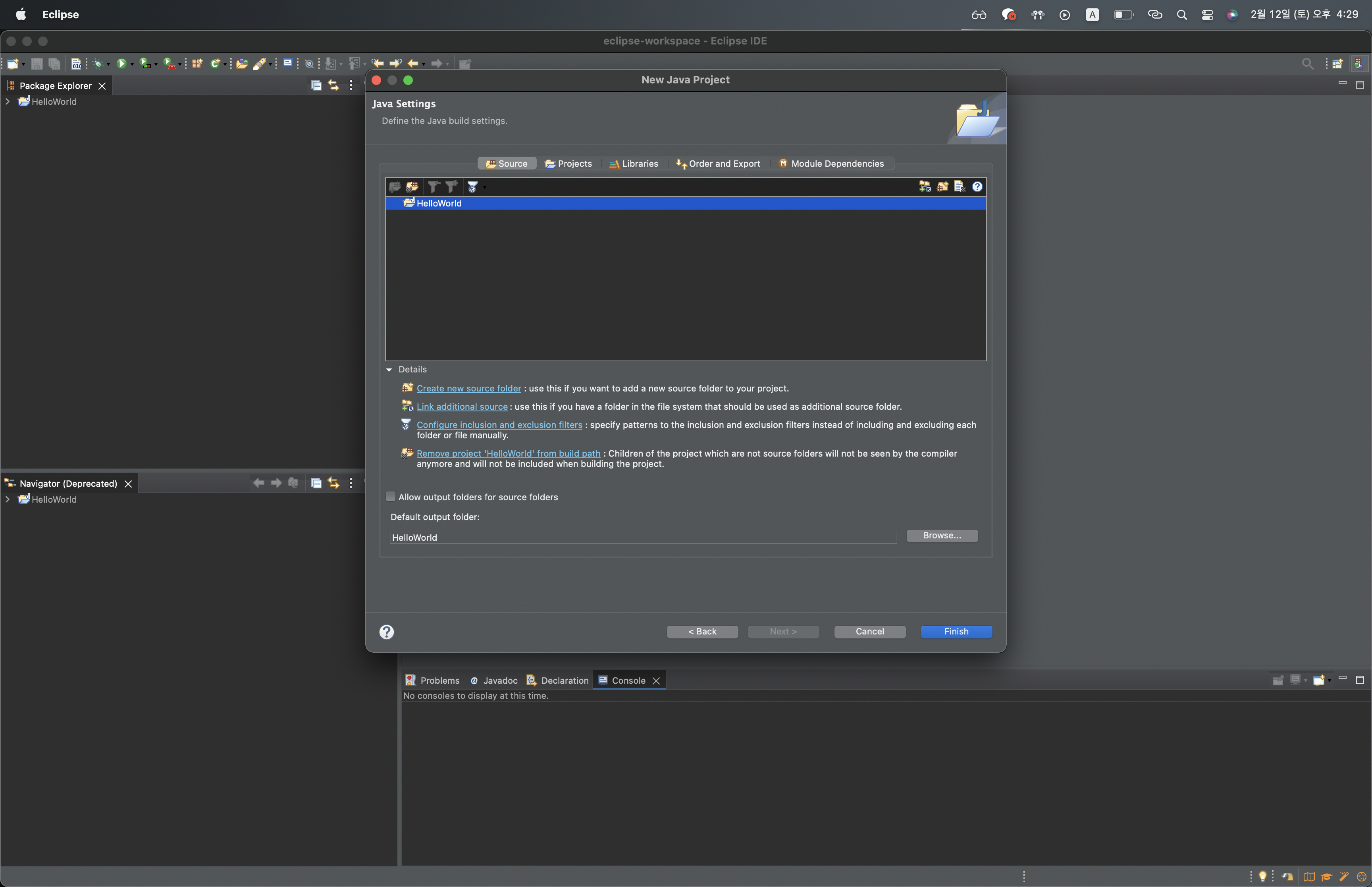Open dropdown arrow next to Debug icon

[108, 64]
